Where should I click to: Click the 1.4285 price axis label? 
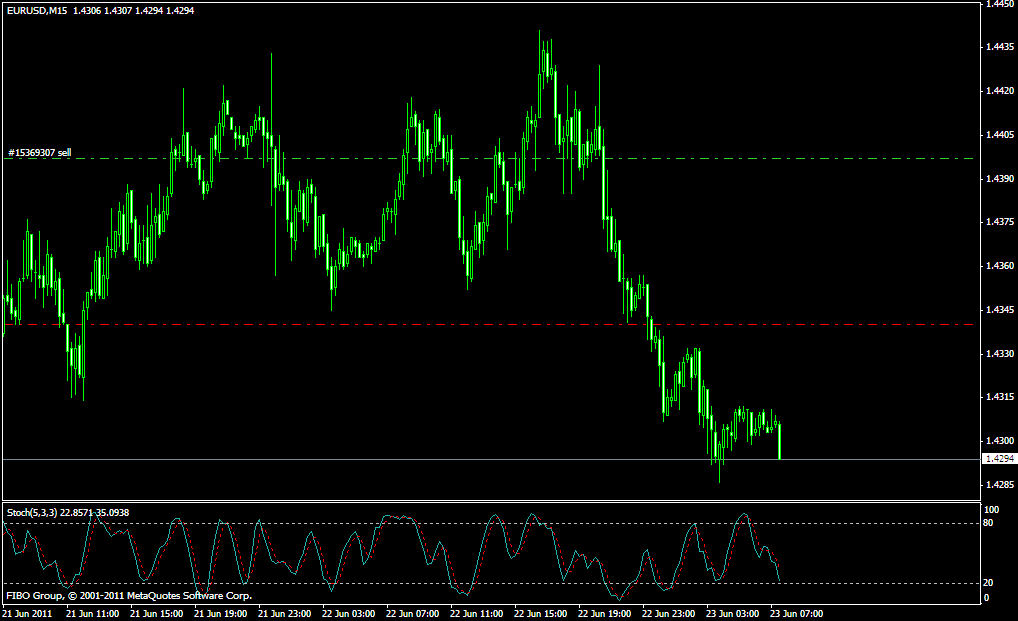click(999, 485)
